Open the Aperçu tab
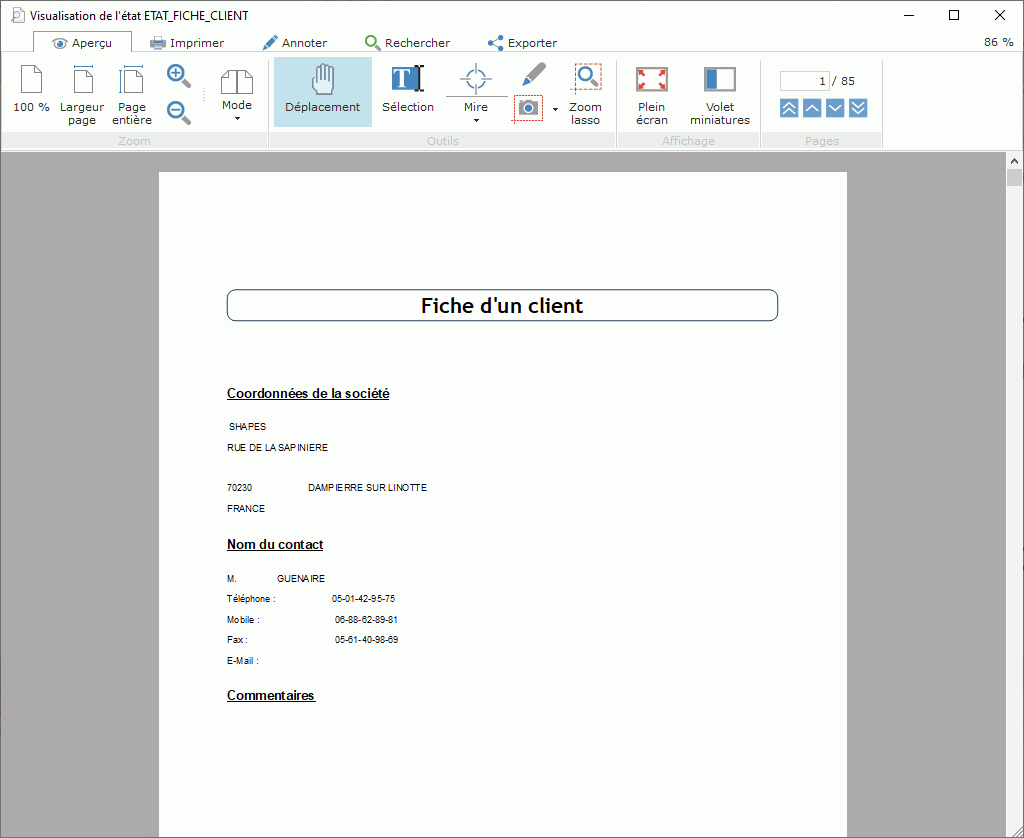The height and width of the screenshot is (838, 1024). tap(82, 42)
